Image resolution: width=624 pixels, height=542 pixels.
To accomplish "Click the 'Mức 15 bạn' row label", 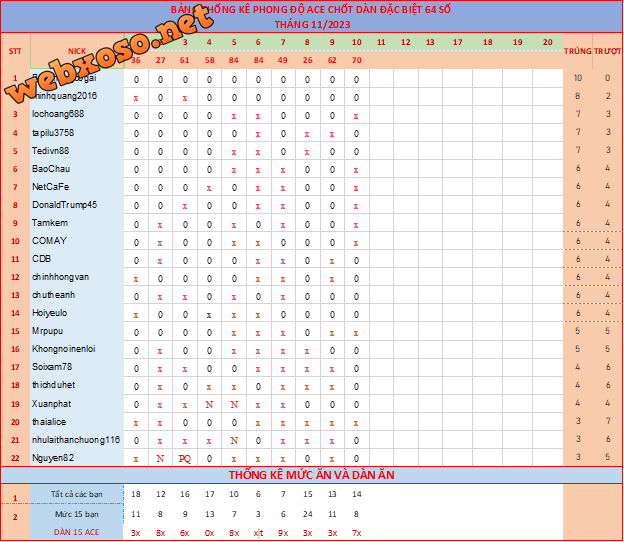I will click(x=76, y=514).
